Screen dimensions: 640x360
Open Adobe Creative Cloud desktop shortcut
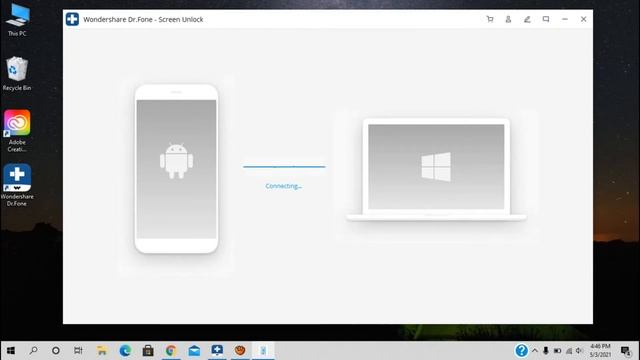pos(17,131)
